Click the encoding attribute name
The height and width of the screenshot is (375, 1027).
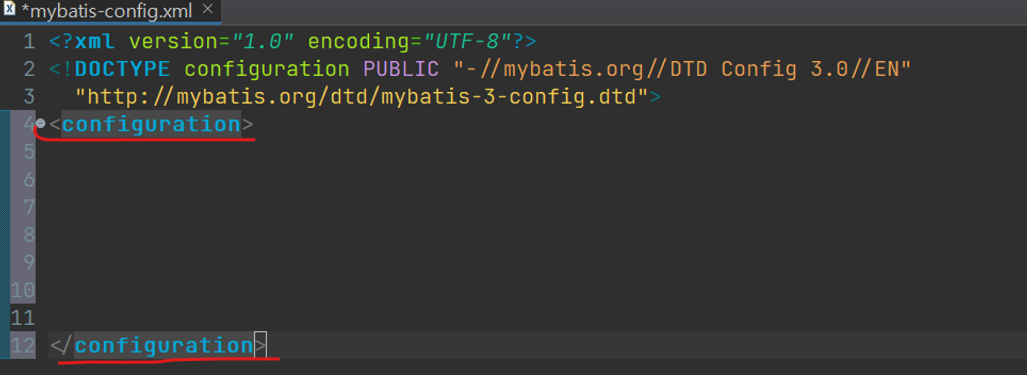pos(356,42)
